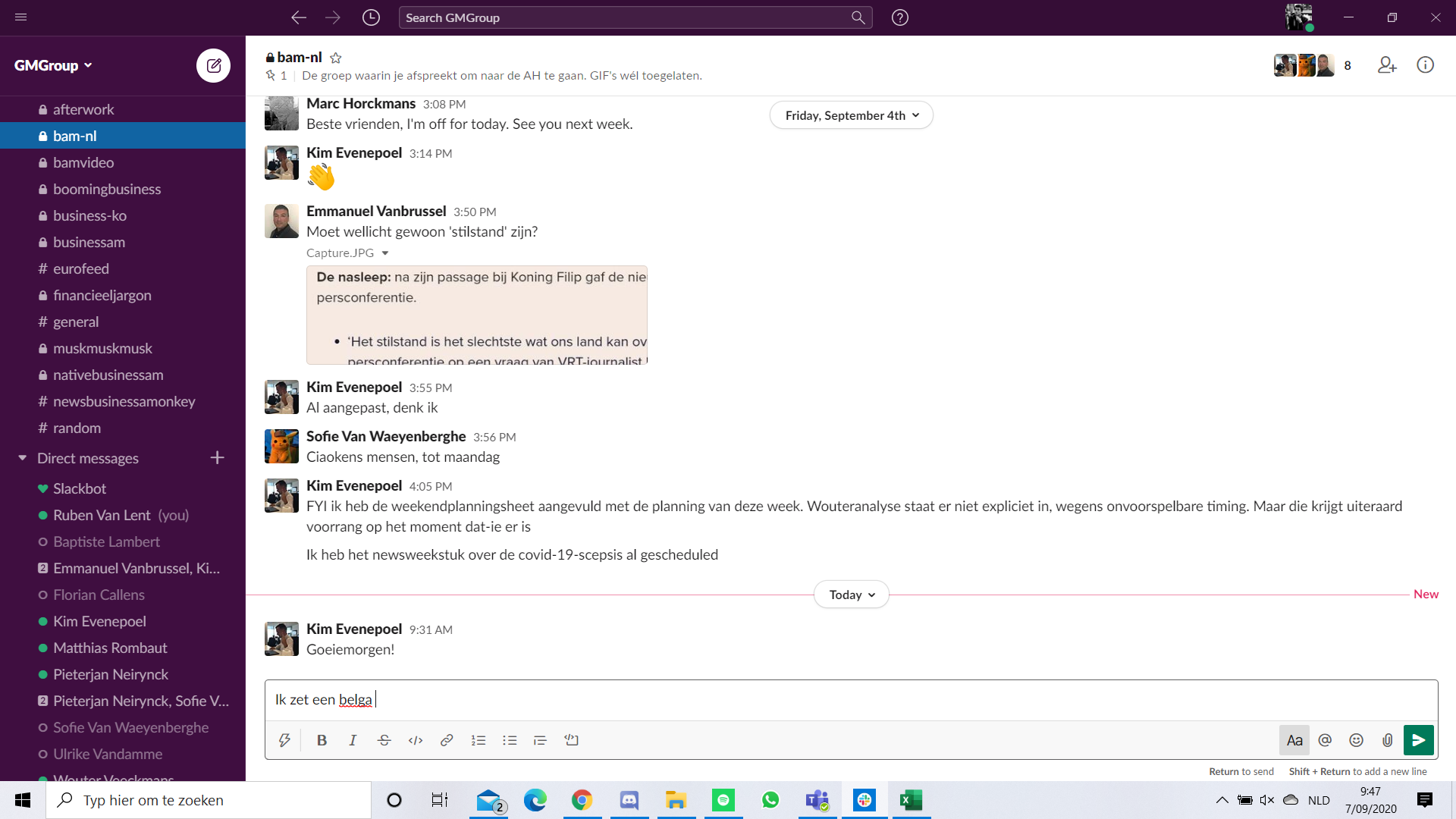
Task: Open channel details info icon
Action: [x=1425, y=65]
